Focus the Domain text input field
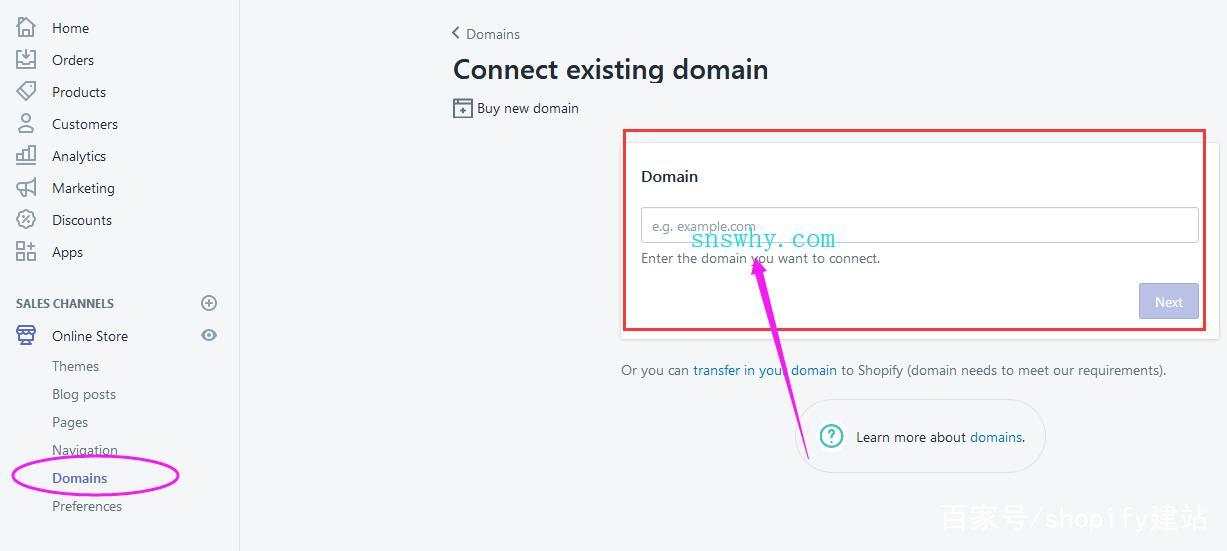1227x551 pixels. (919, 225)
